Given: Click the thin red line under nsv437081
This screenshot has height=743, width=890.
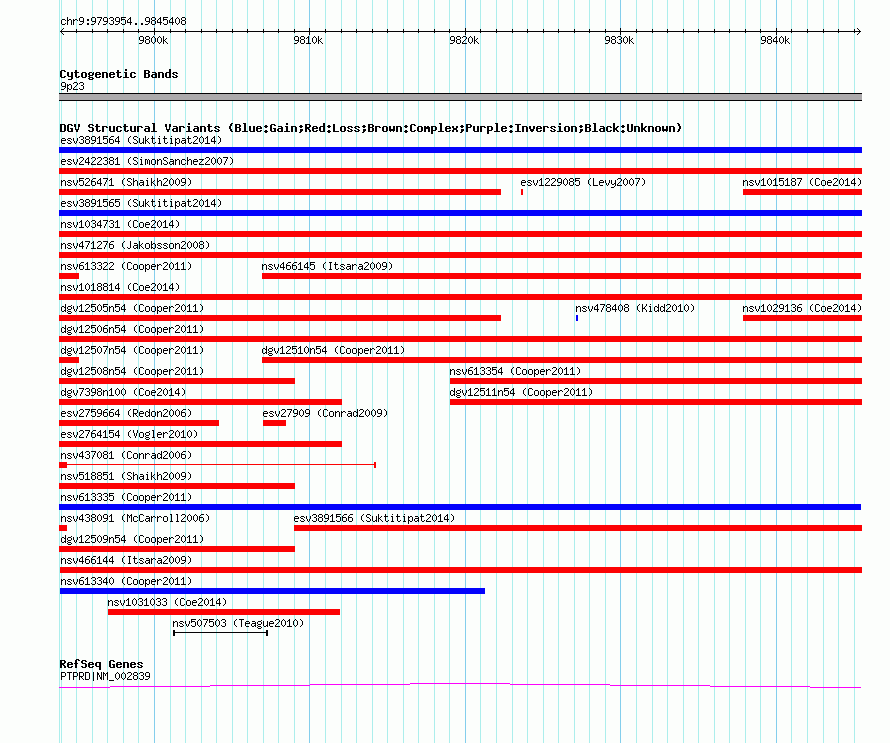Looking at the screenshot, I should (x=217, y=465).
